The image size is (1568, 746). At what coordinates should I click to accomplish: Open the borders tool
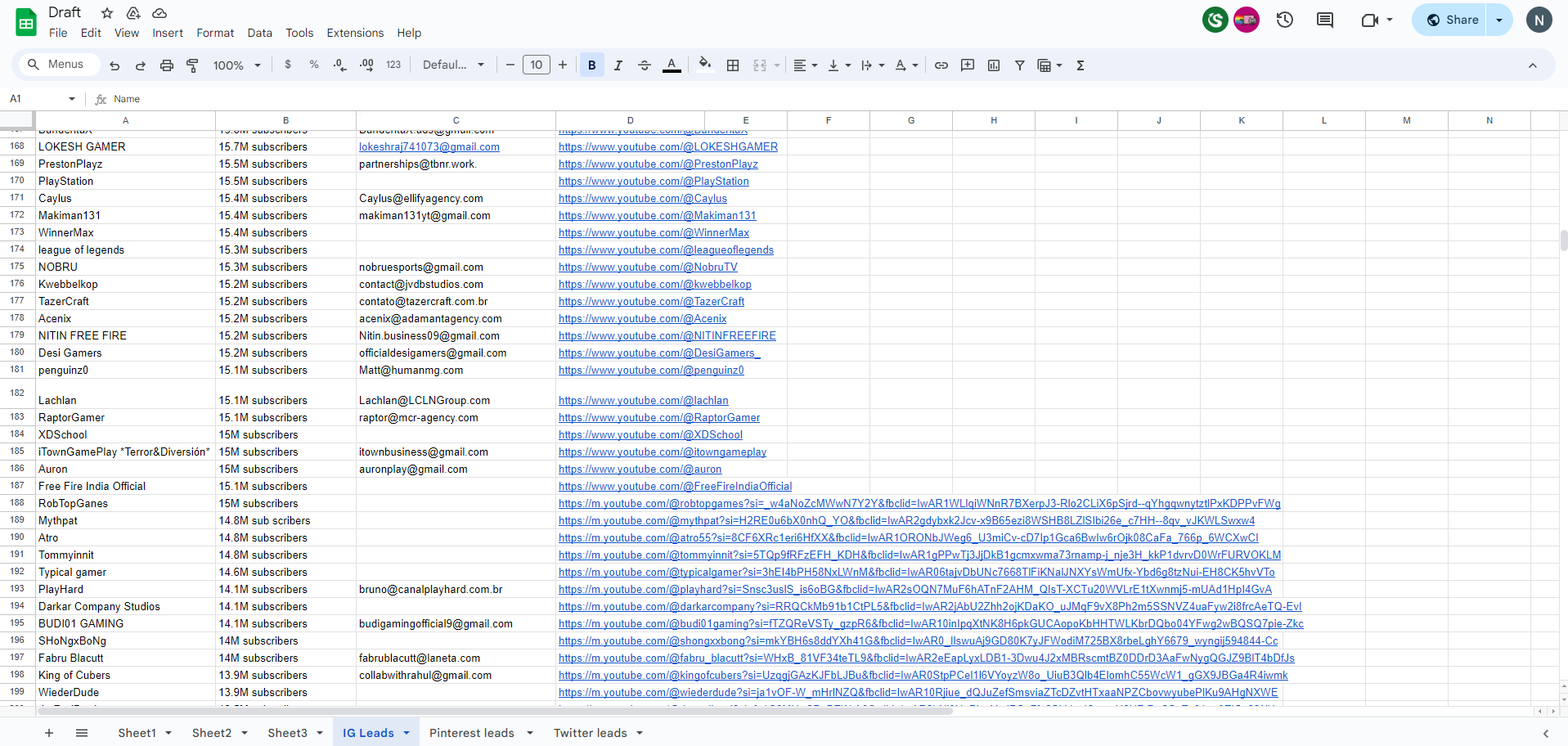tap(733, 65)
